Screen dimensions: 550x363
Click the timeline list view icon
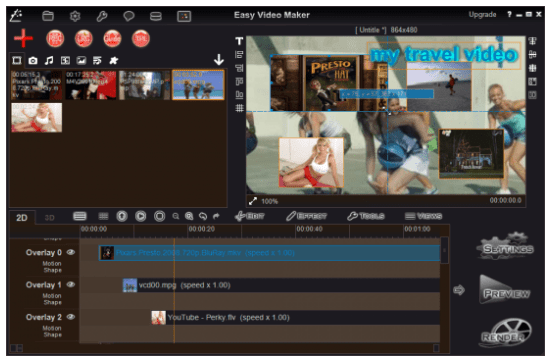point(80,216)
